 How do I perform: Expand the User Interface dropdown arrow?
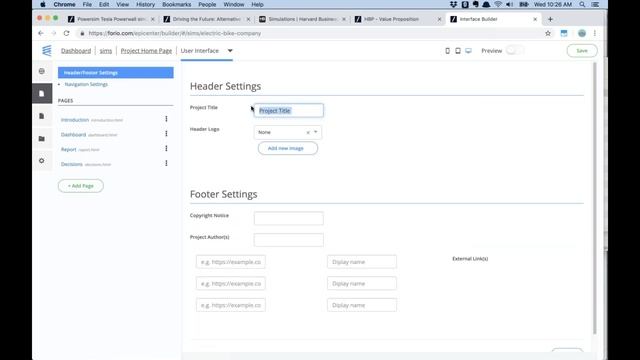click(x=230, y=51)
